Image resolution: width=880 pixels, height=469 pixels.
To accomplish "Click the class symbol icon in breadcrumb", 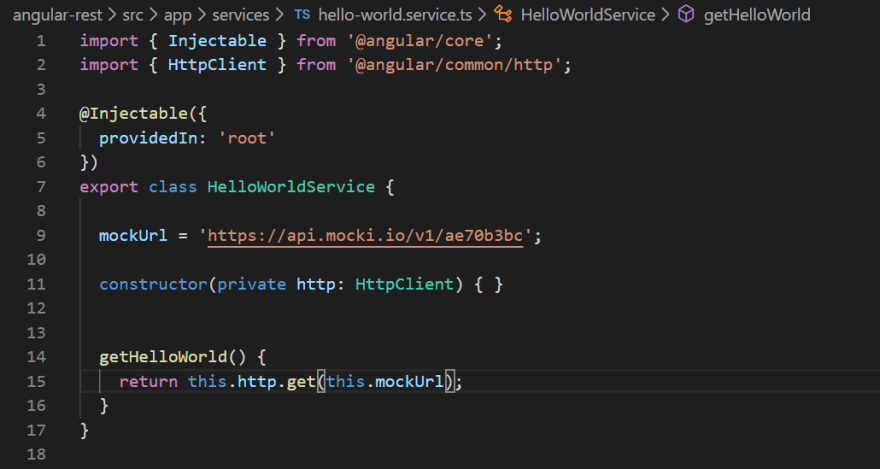I will (503, 15).
